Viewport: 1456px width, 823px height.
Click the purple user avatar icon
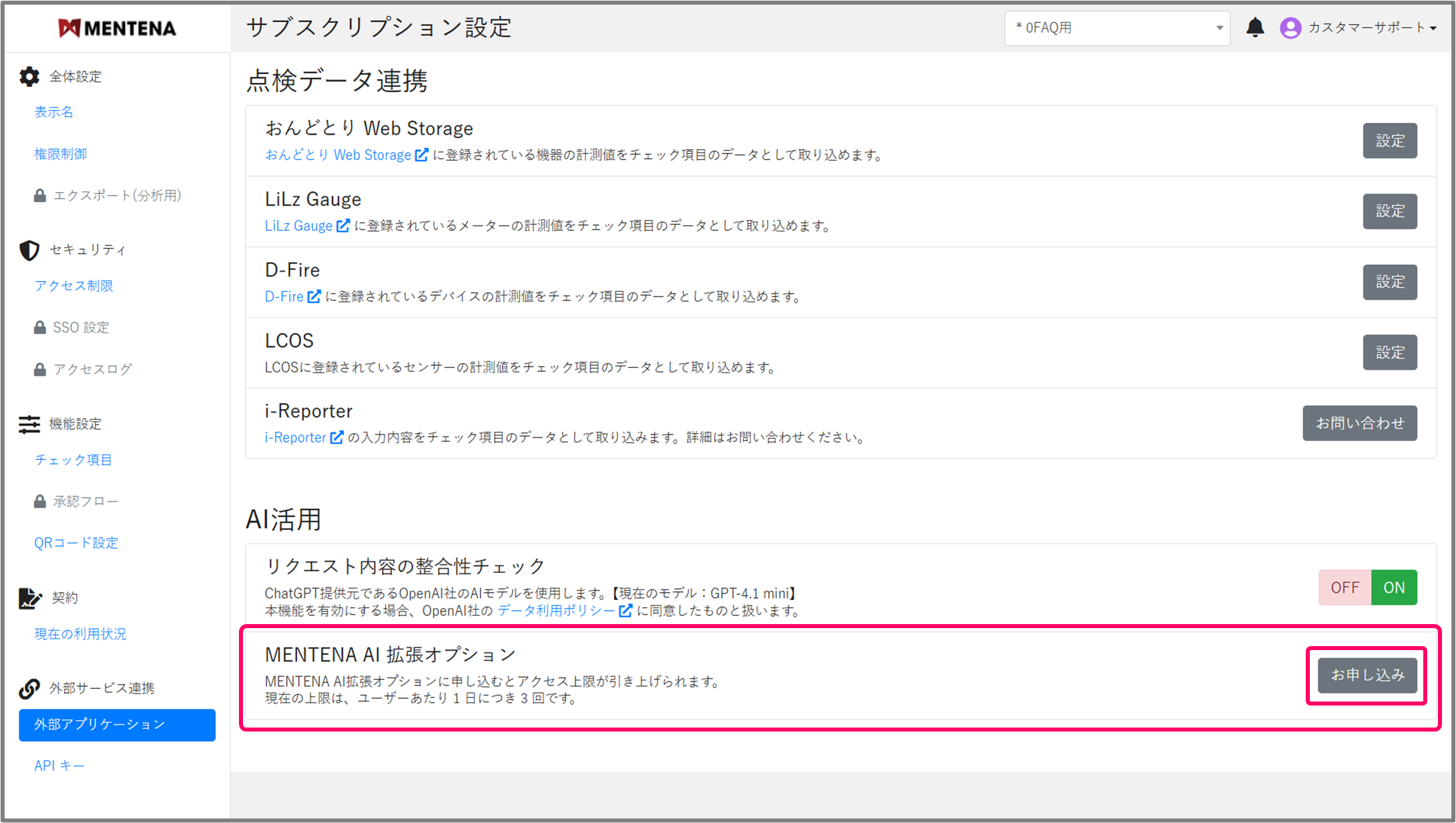[1290, 27]
